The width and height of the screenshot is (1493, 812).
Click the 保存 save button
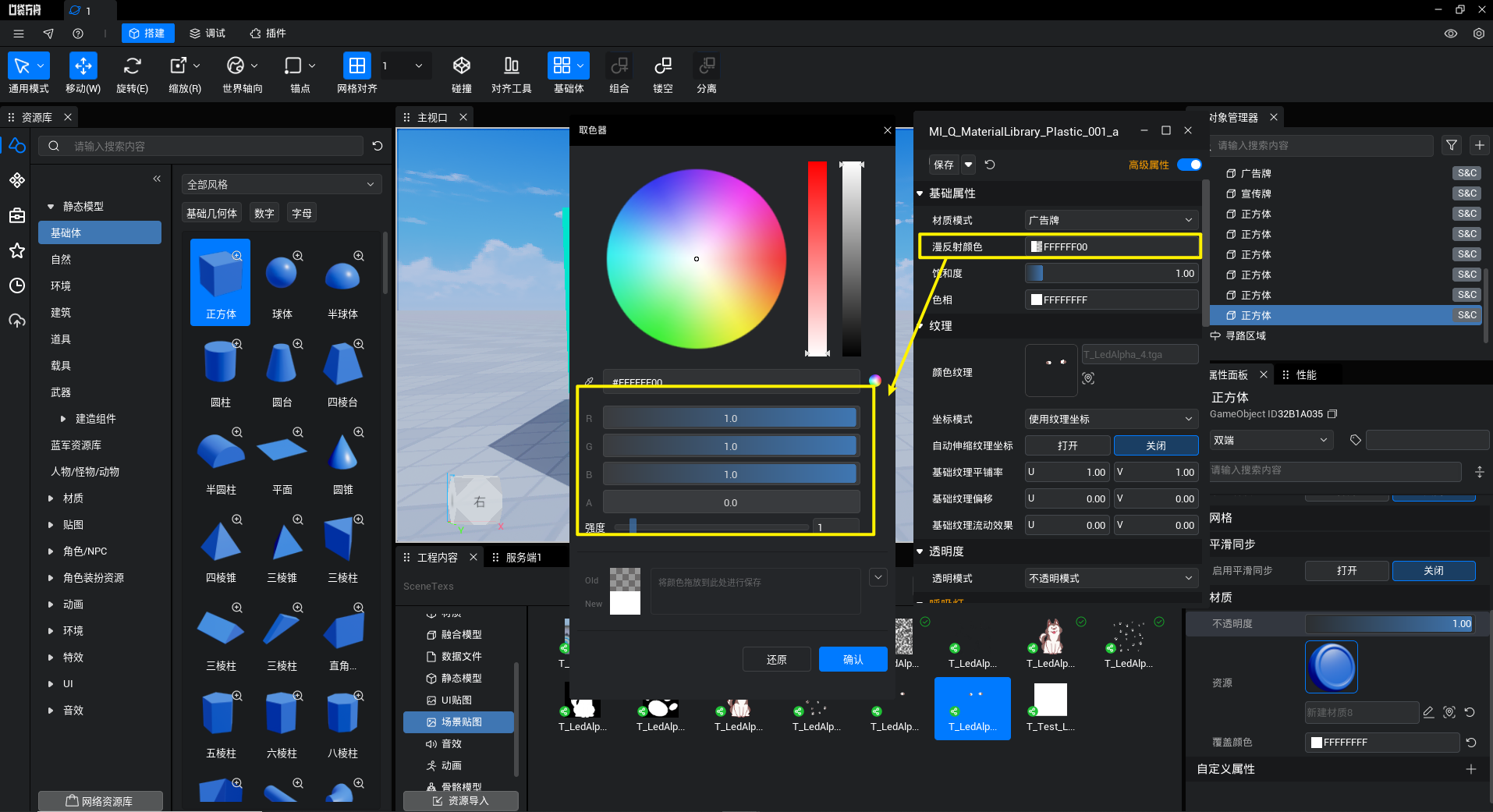click(x=944, y=165)
